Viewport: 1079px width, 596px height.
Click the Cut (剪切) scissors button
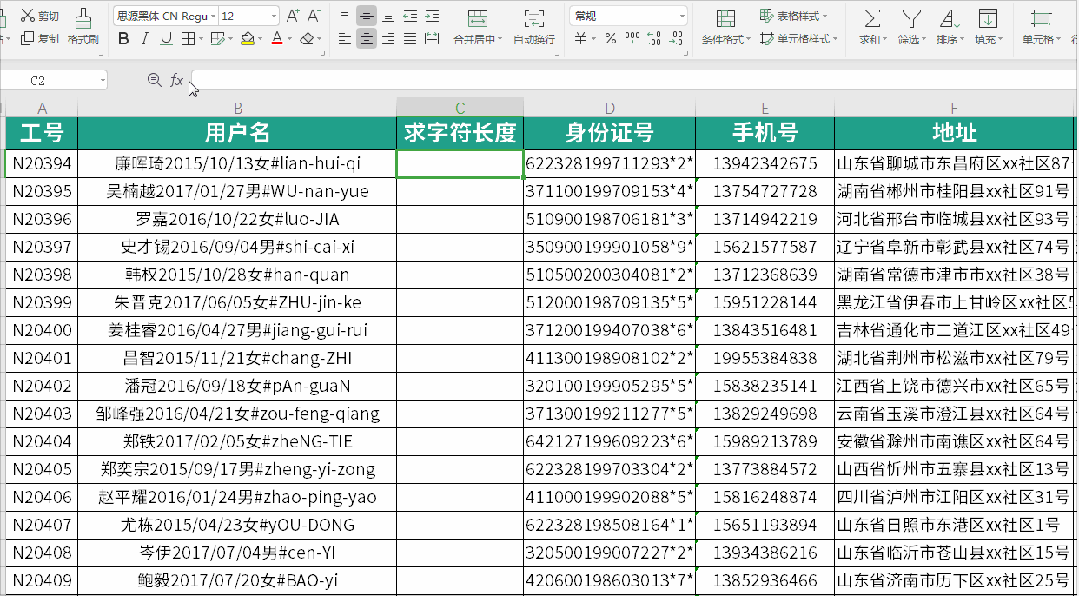[x=39, y=16]
